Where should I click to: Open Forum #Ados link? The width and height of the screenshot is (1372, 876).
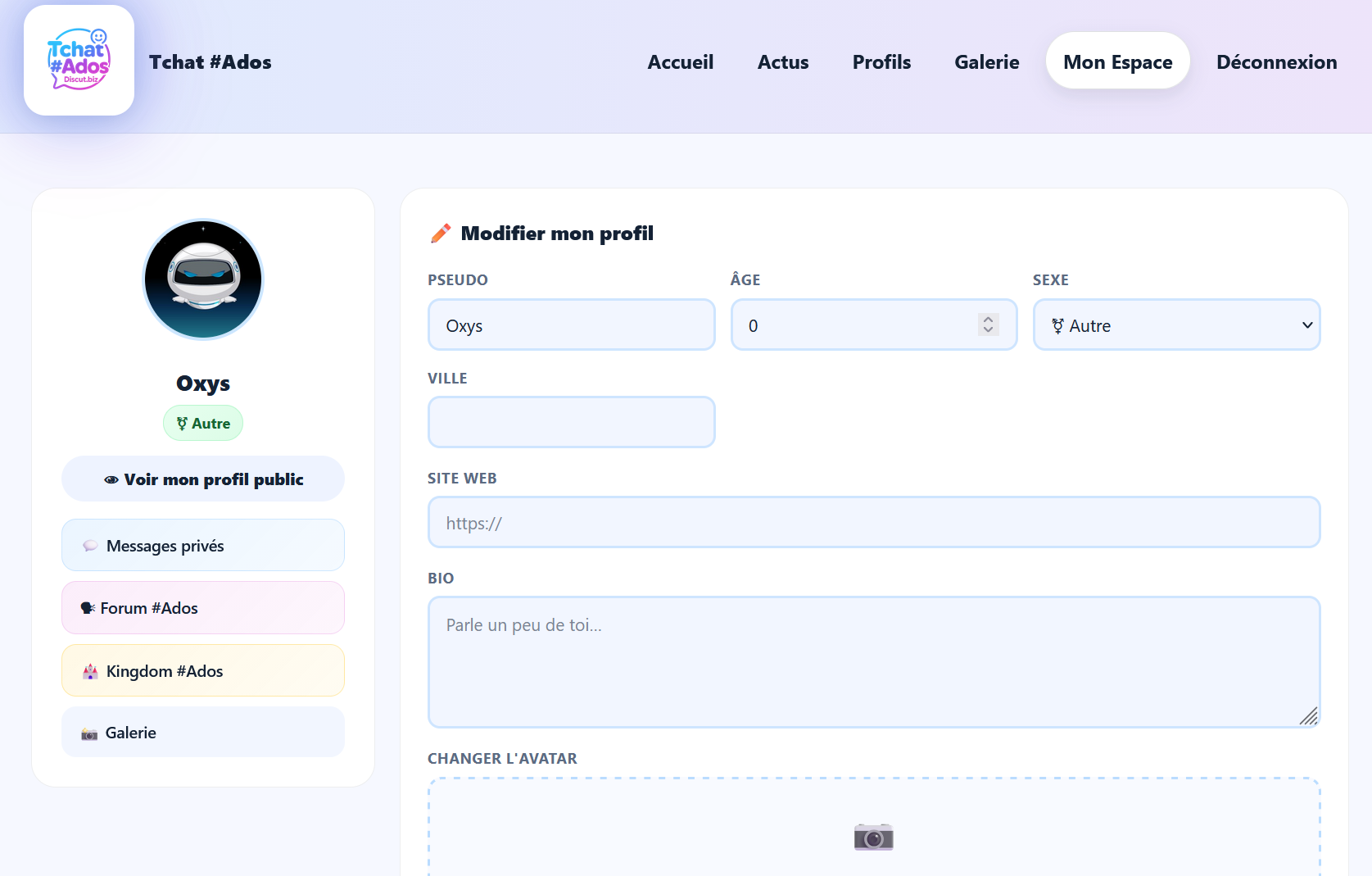pyautogui.click(x=203, y=608)
